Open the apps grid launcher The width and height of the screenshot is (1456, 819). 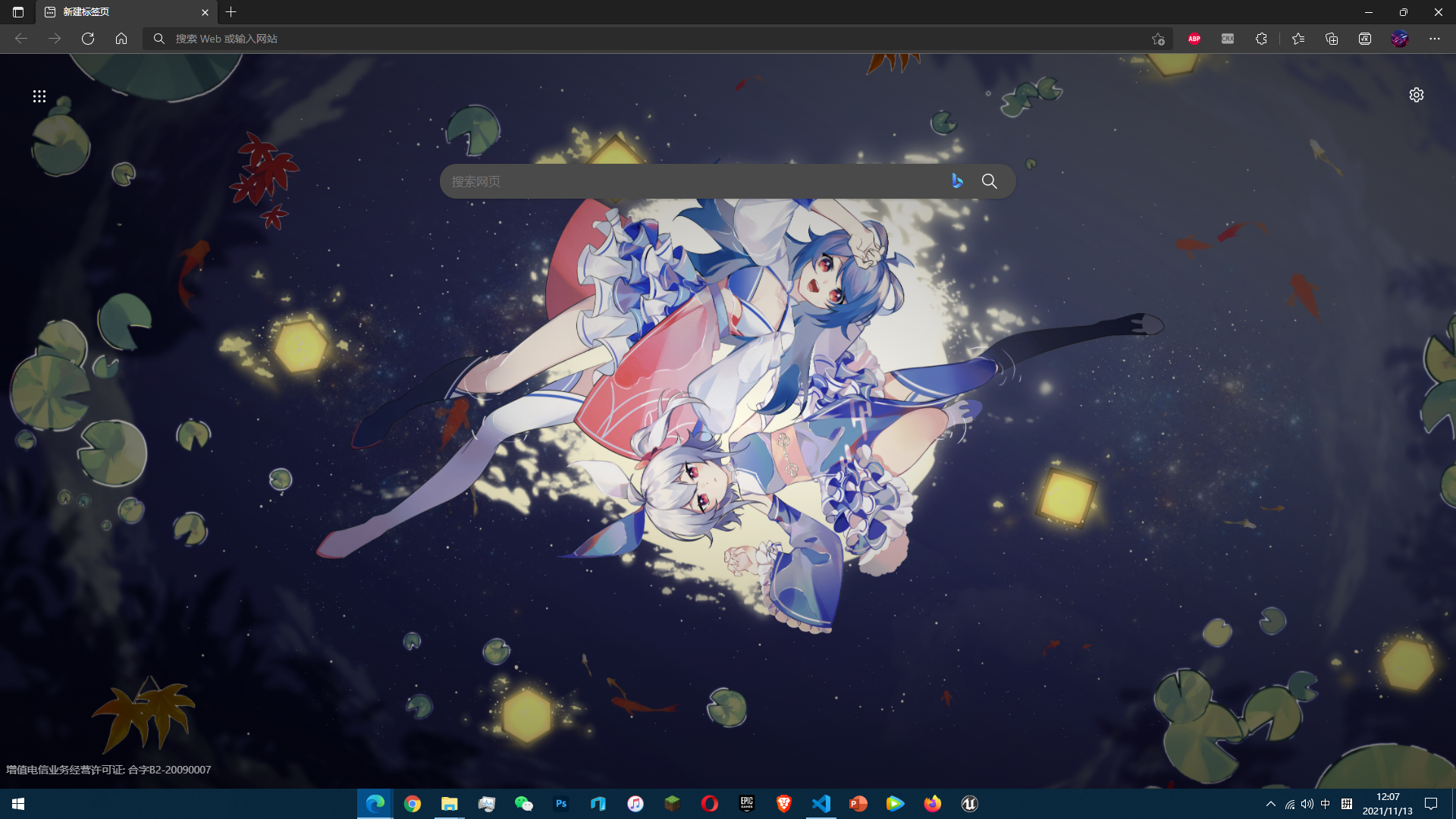click(39, 96)
